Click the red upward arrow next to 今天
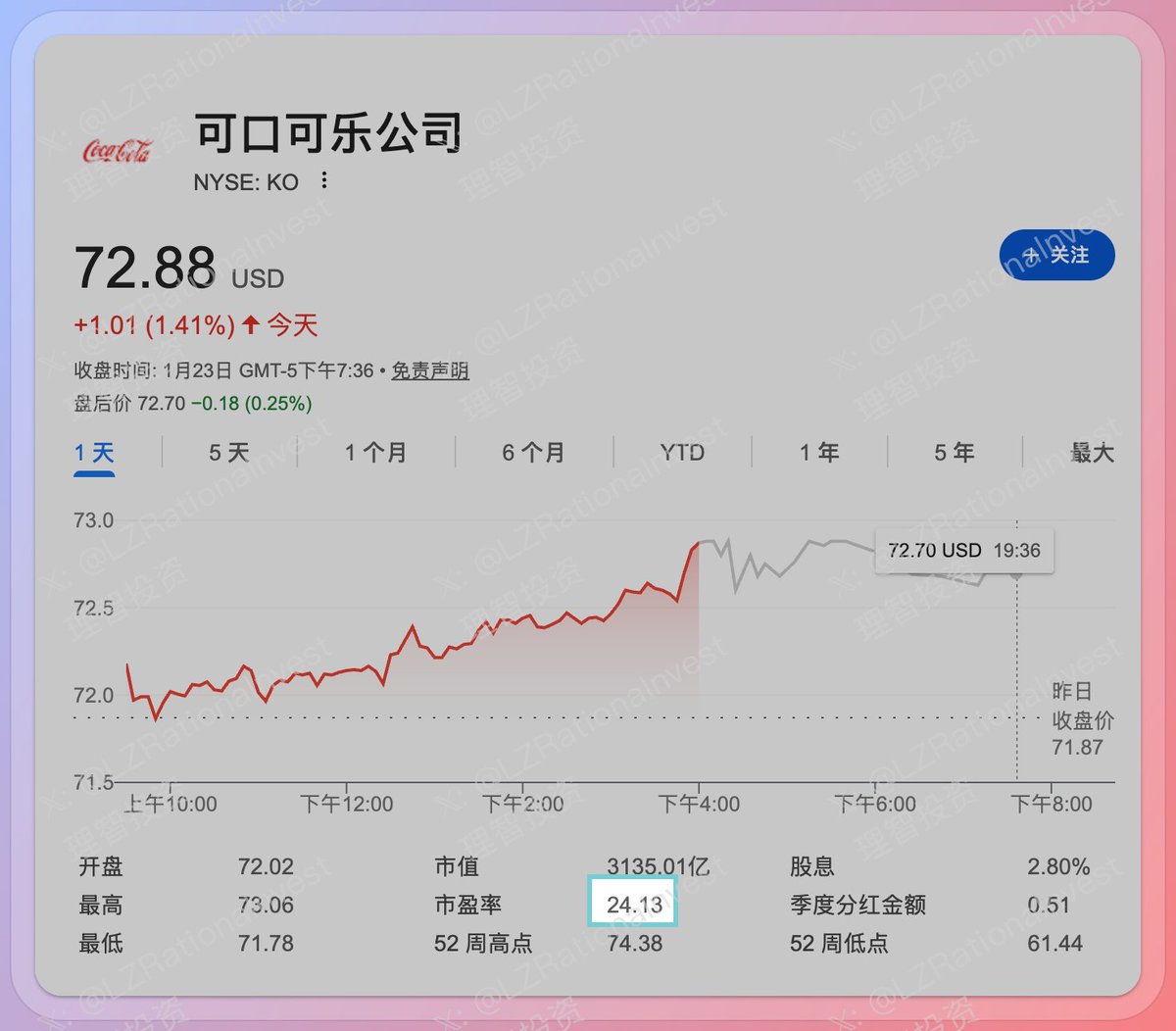 (x=250, y=323)
